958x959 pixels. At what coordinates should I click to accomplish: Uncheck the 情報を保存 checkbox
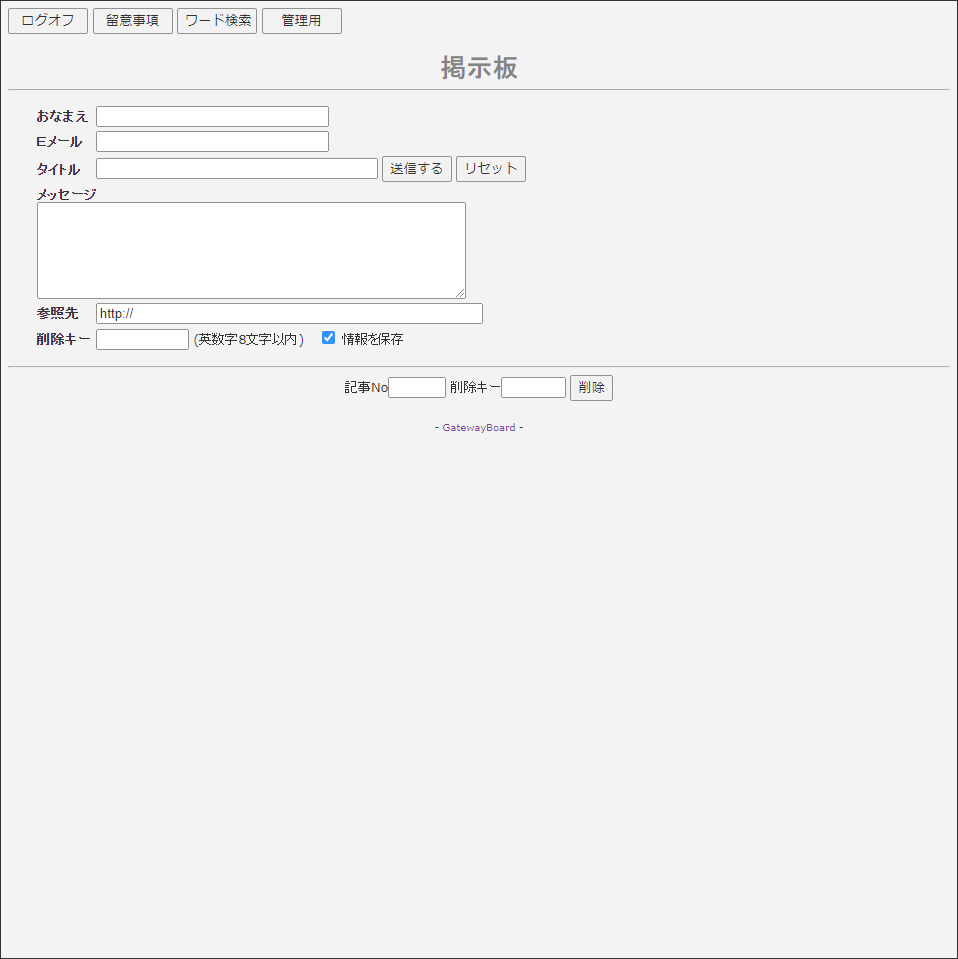[x=328, y=338]
